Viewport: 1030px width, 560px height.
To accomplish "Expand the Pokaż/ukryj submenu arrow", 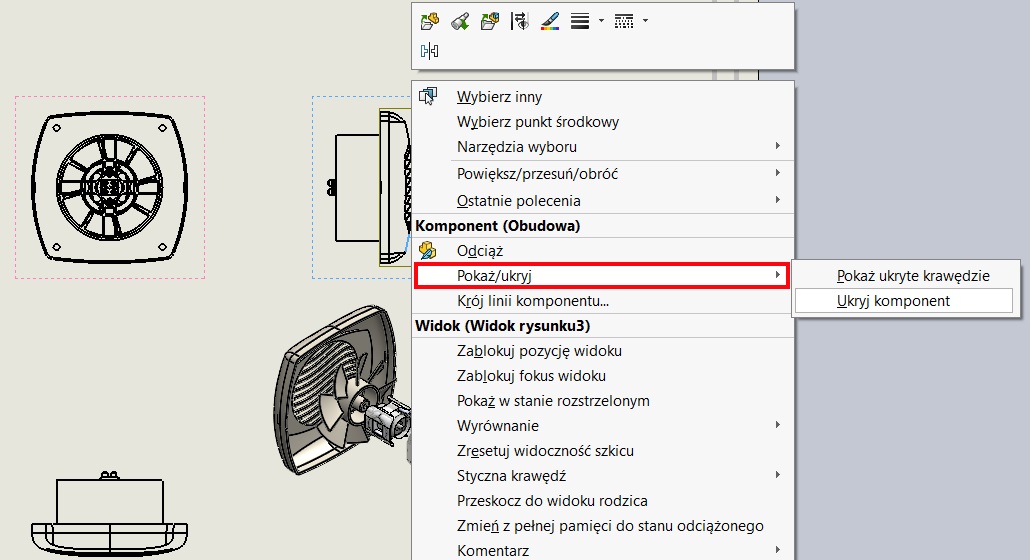I will [x=778, y=275].
